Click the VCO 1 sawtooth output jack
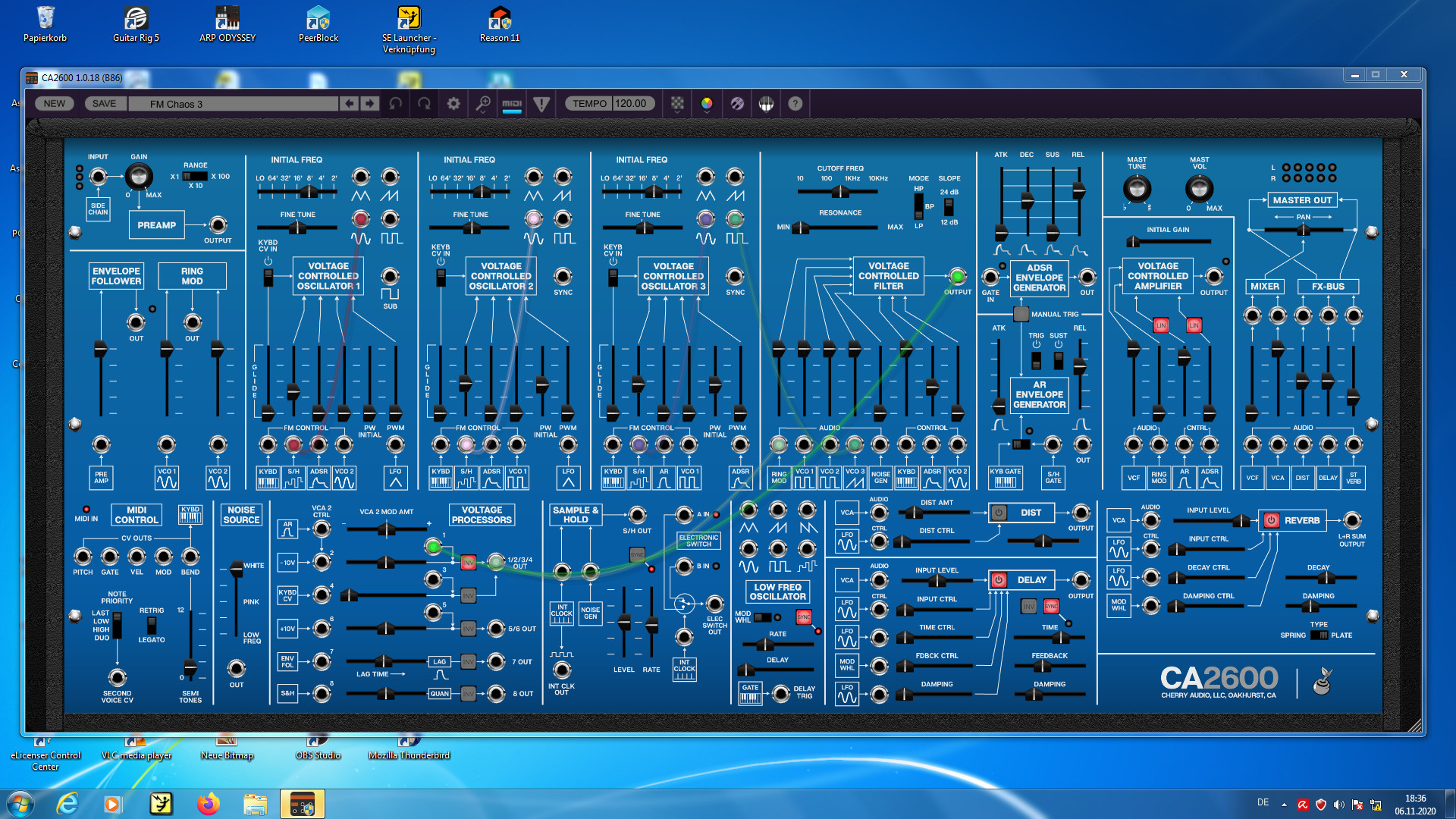1456x819 pixels. [390, 177]
